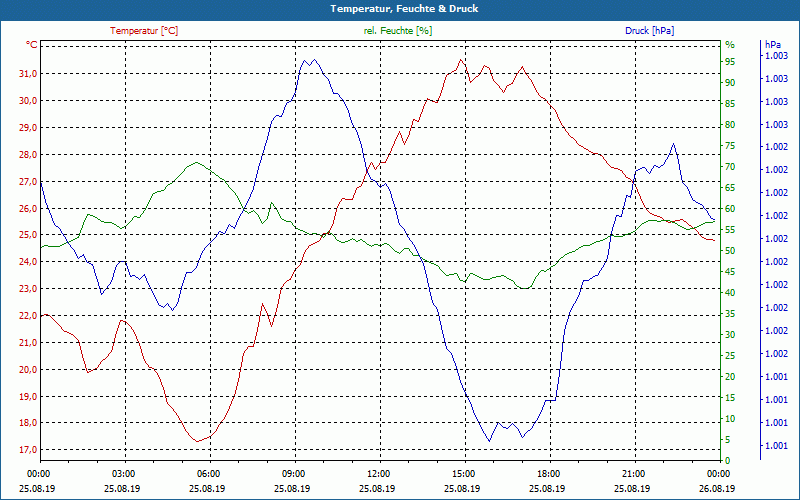Image resolution: width=800 pixels, height=500 pixels.
Task: Click the "29,0" temperature axis tick
Action: click(x=28, y=128)
